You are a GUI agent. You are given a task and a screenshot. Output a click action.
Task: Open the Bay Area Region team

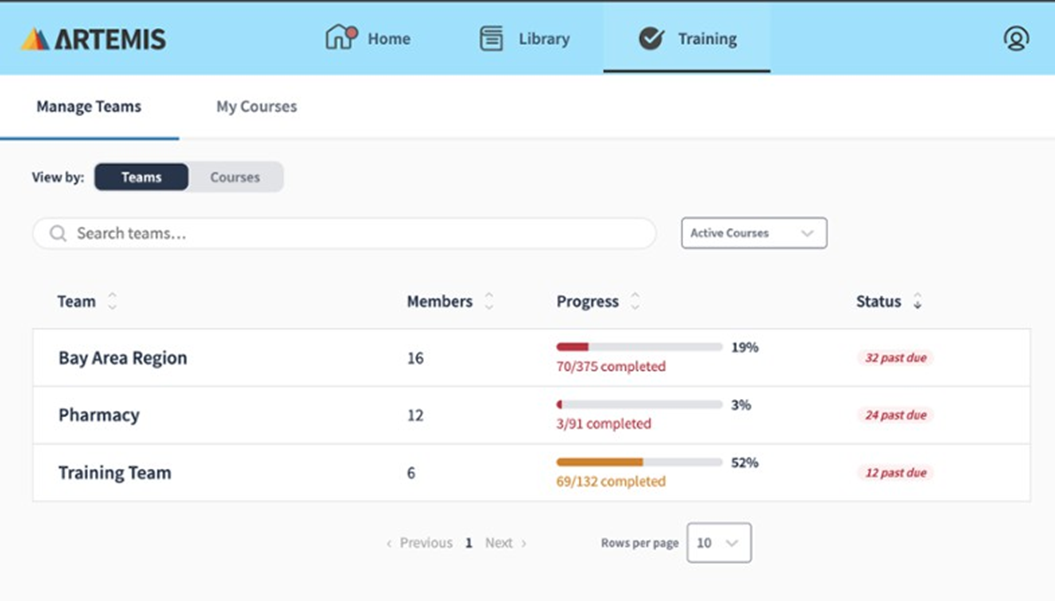(123, 358)
